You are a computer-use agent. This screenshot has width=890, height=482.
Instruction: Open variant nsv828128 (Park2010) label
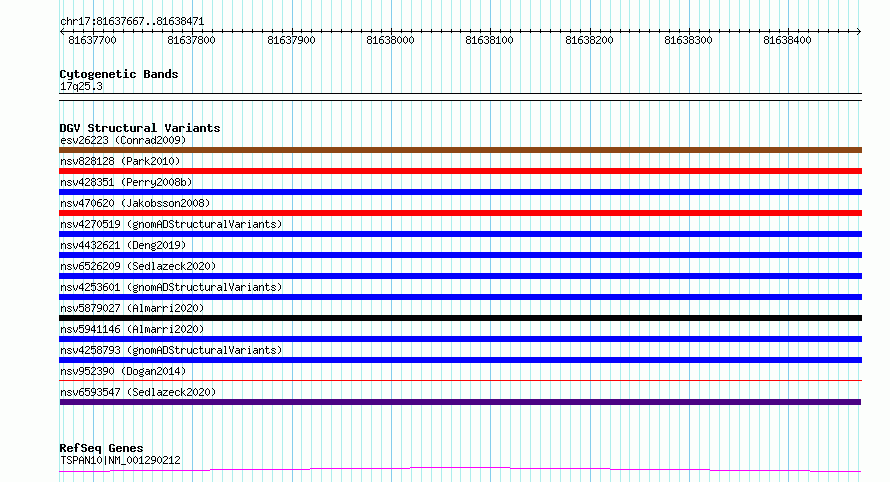pos(120,161)
